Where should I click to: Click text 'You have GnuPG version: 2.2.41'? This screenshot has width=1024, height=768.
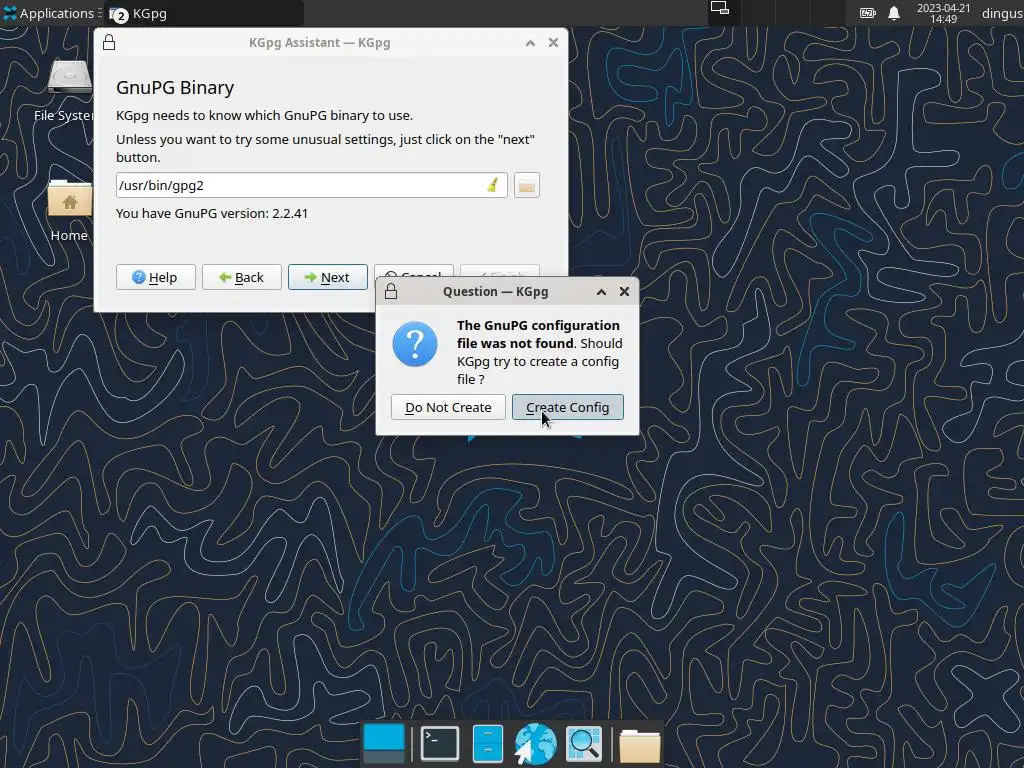(x=212, y=214)
